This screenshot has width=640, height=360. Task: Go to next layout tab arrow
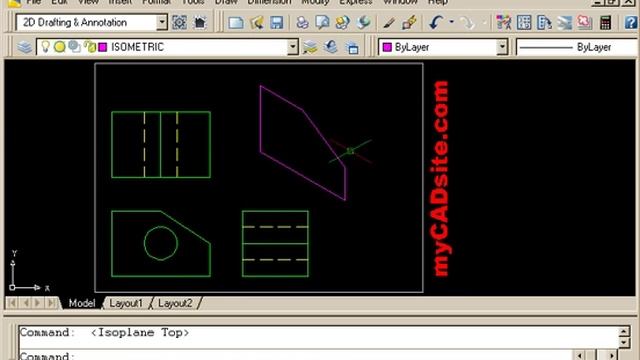[38, 303]
